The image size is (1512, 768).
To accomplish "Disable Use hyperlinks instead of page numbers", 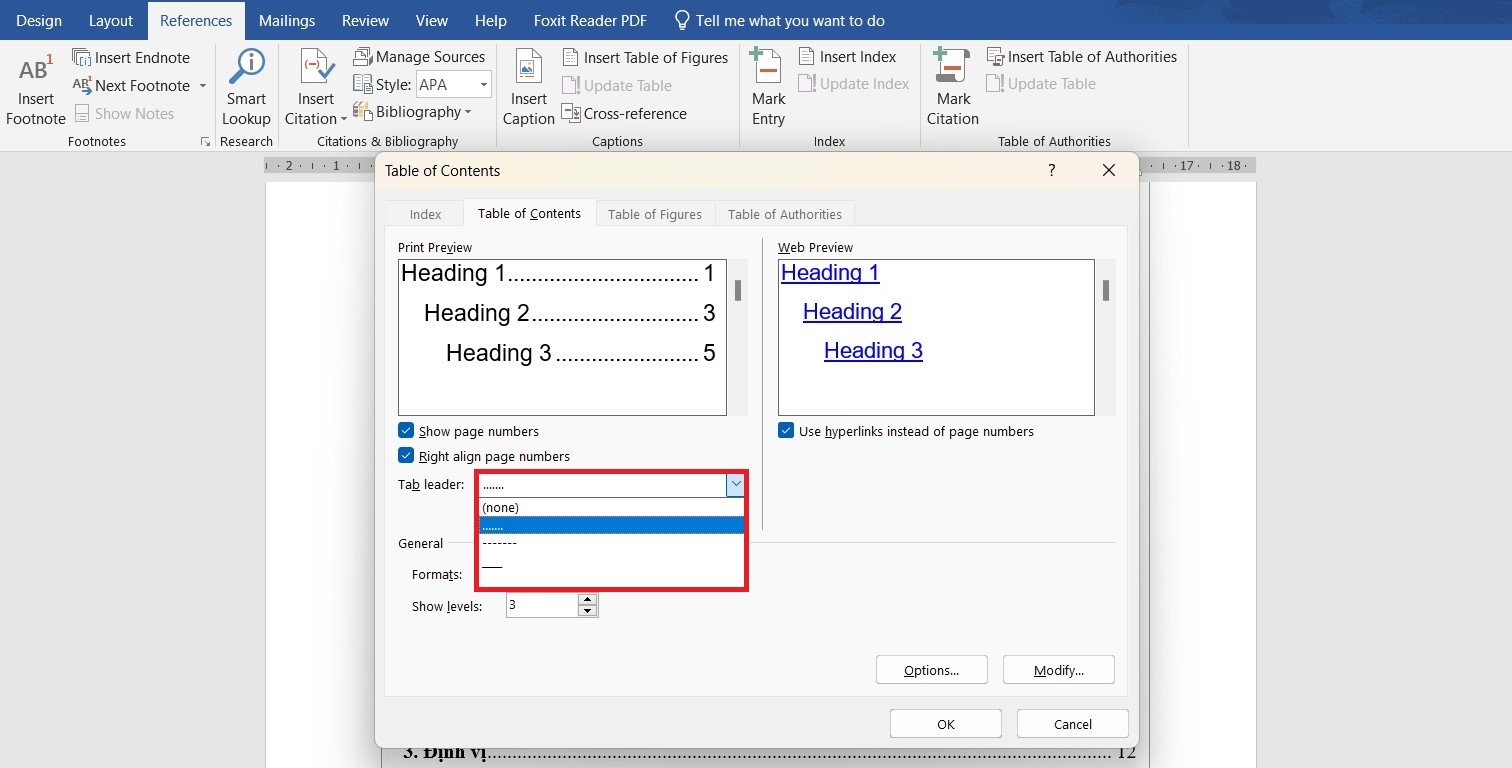I will coord(786,431).
